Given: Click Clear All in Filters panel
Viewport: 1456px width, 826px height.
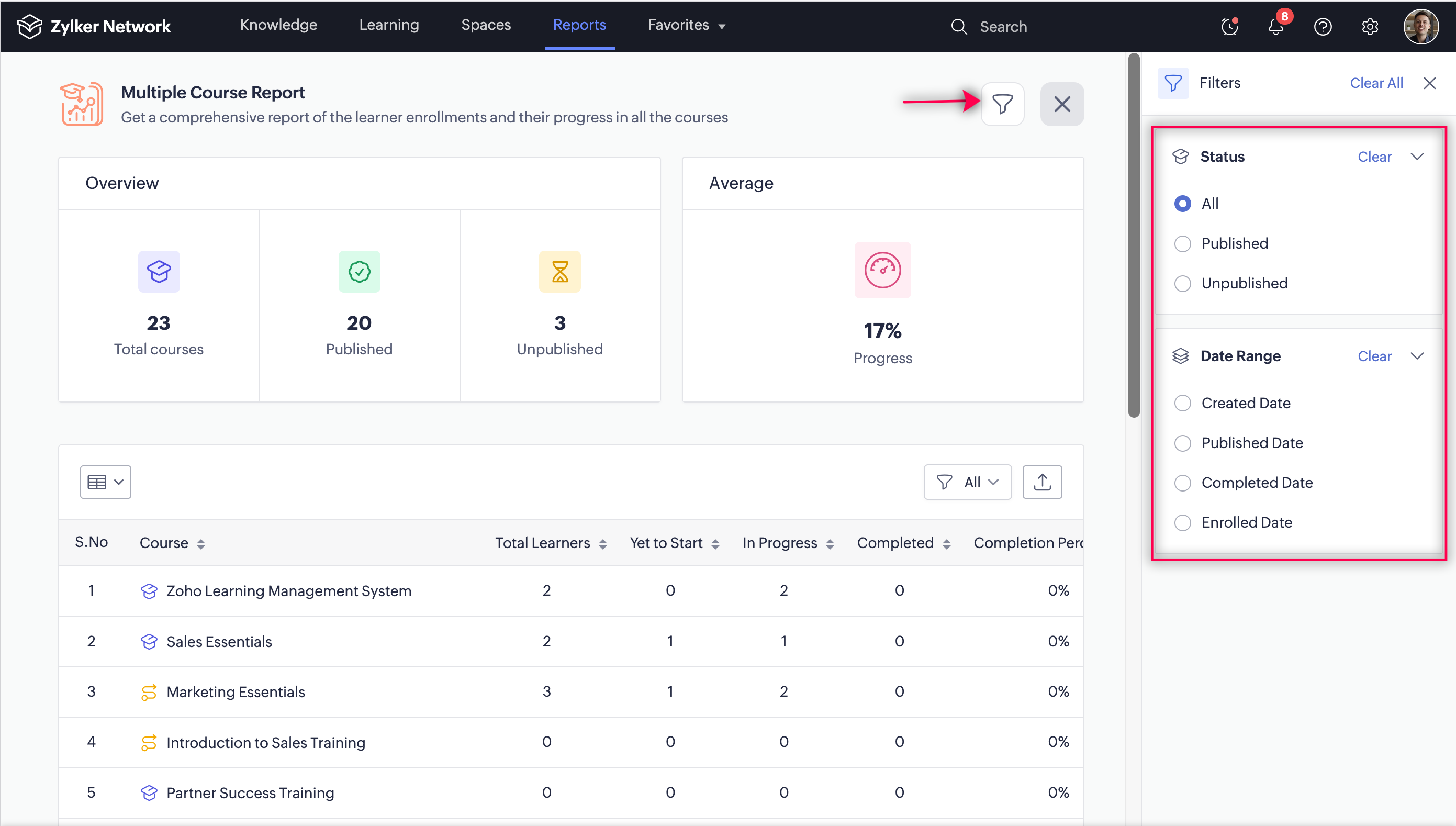Looking at the screenshot, I should [x=1376, y=83].
